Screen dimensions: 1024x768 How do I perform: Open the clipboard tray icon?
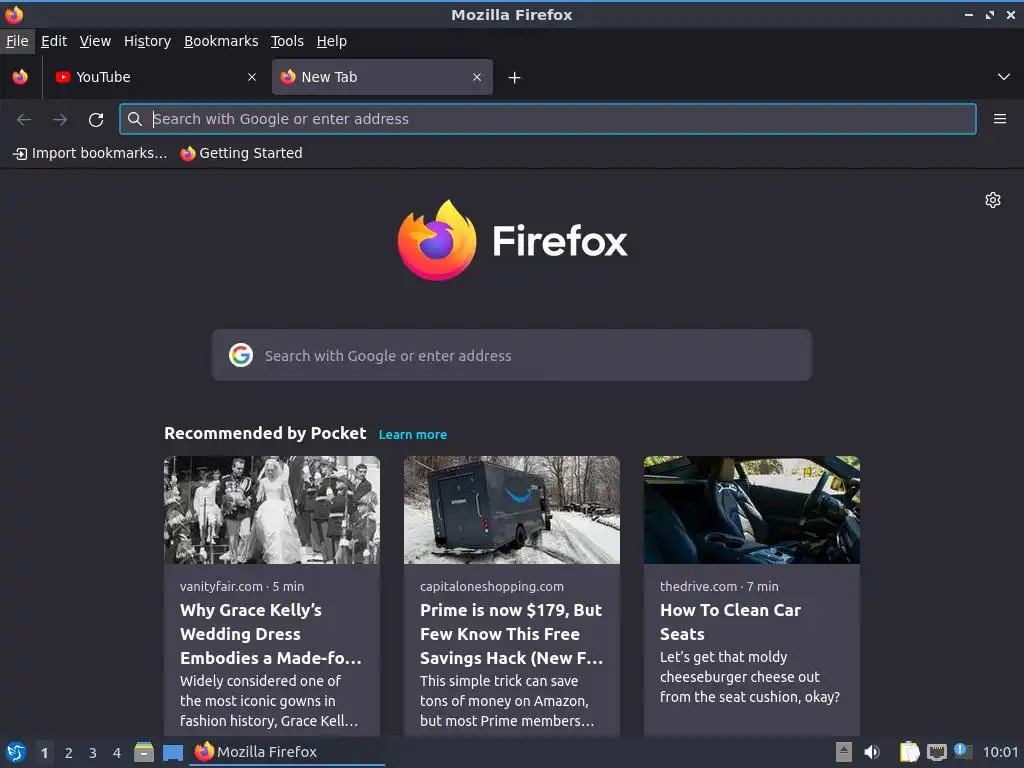point(909,752)
